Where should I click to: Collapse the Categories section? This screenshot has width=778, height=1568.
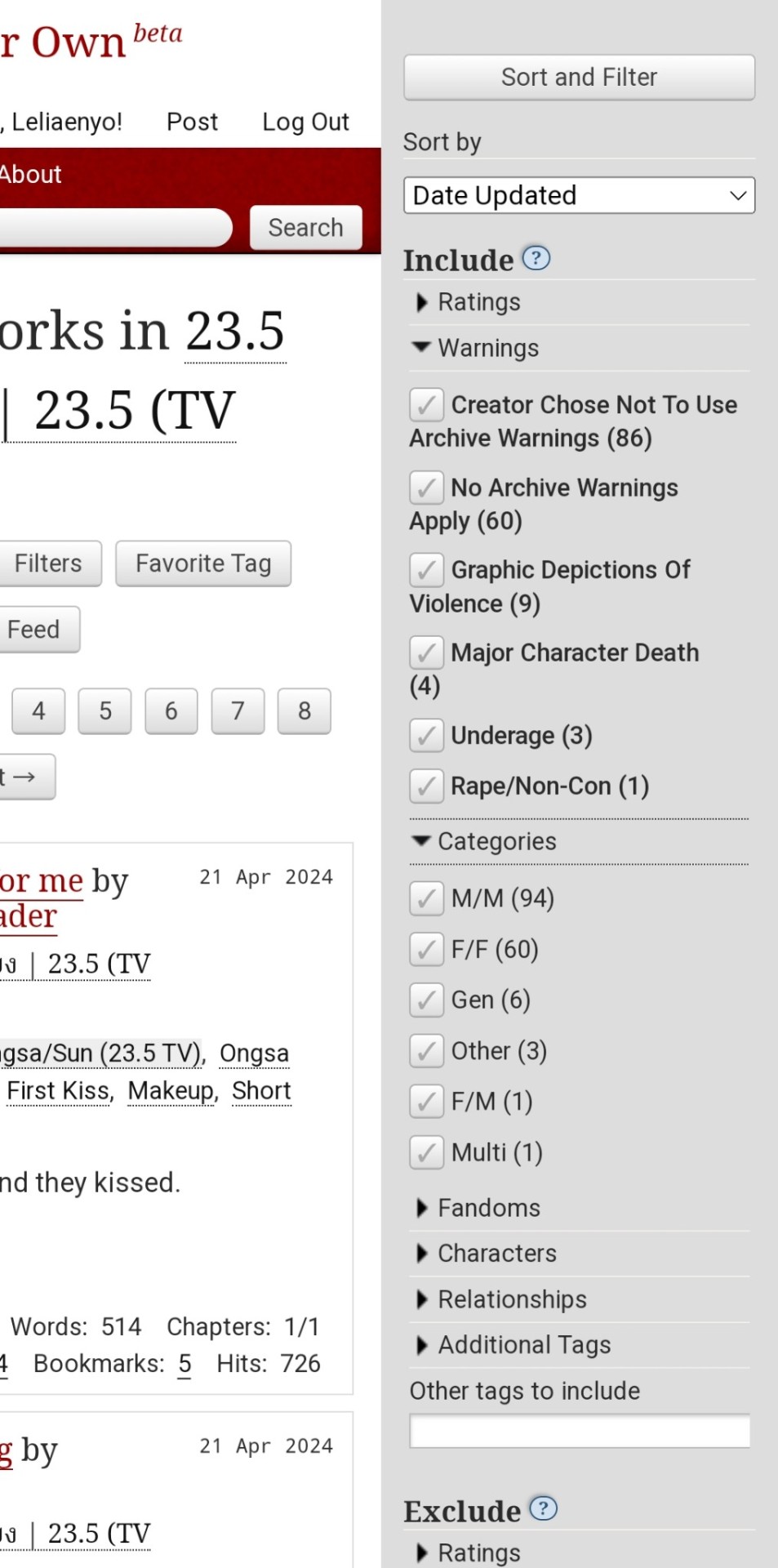pos(496,841)
